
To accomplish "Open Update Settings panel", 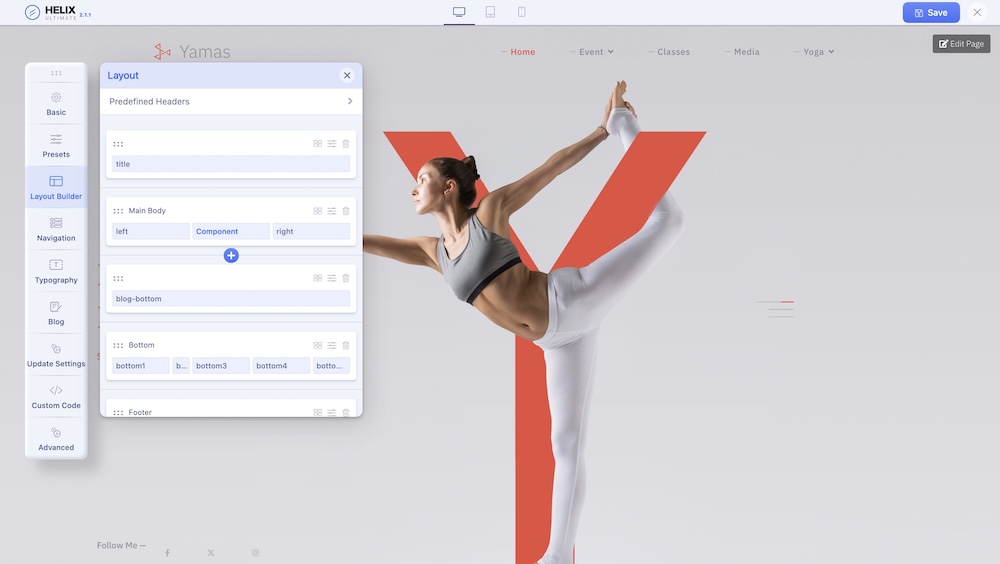I will point(56,355).
